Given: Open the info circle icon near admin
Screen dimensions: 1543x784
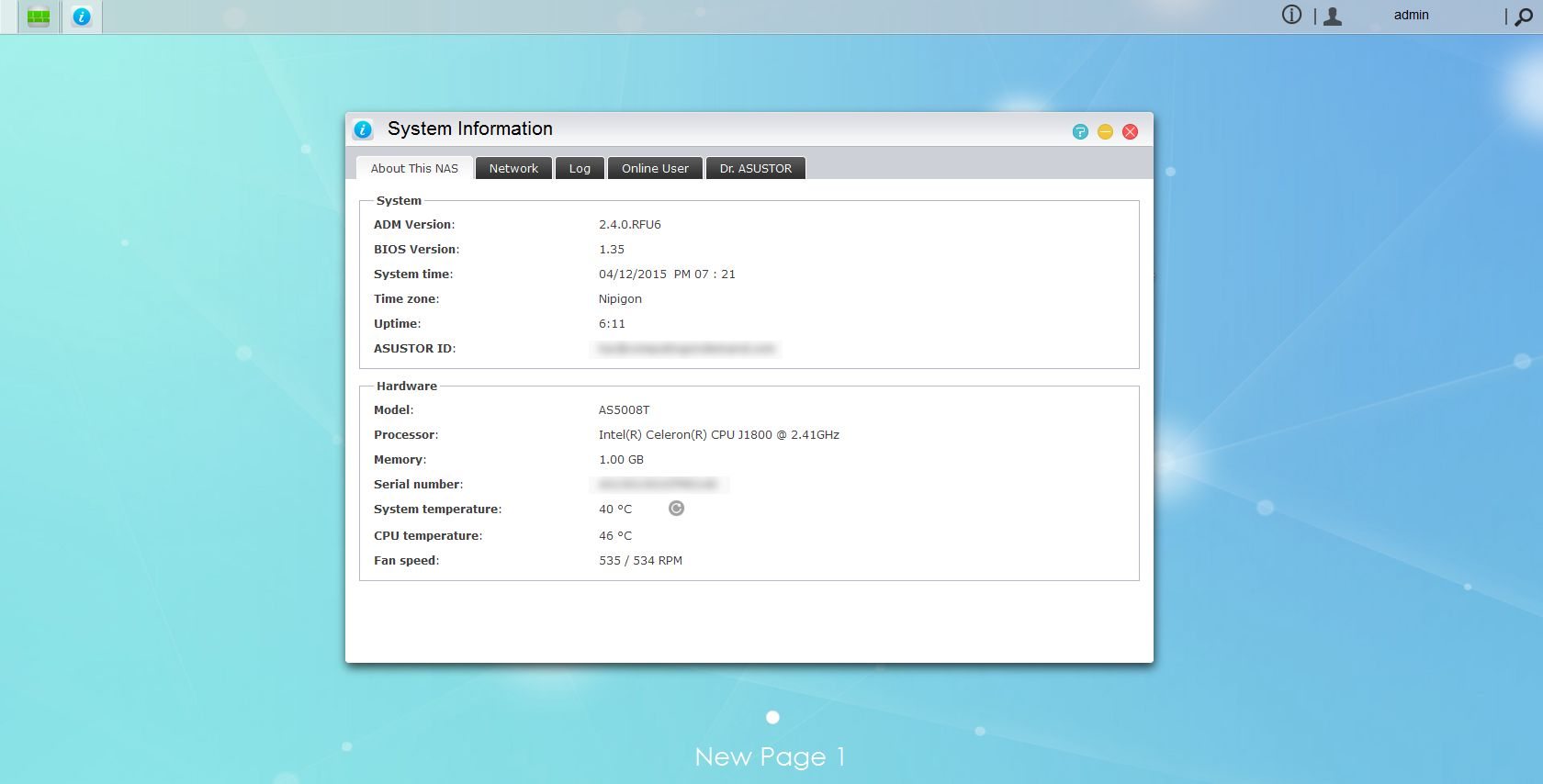Looking at the screenshot, I should tap(1291, 15).
